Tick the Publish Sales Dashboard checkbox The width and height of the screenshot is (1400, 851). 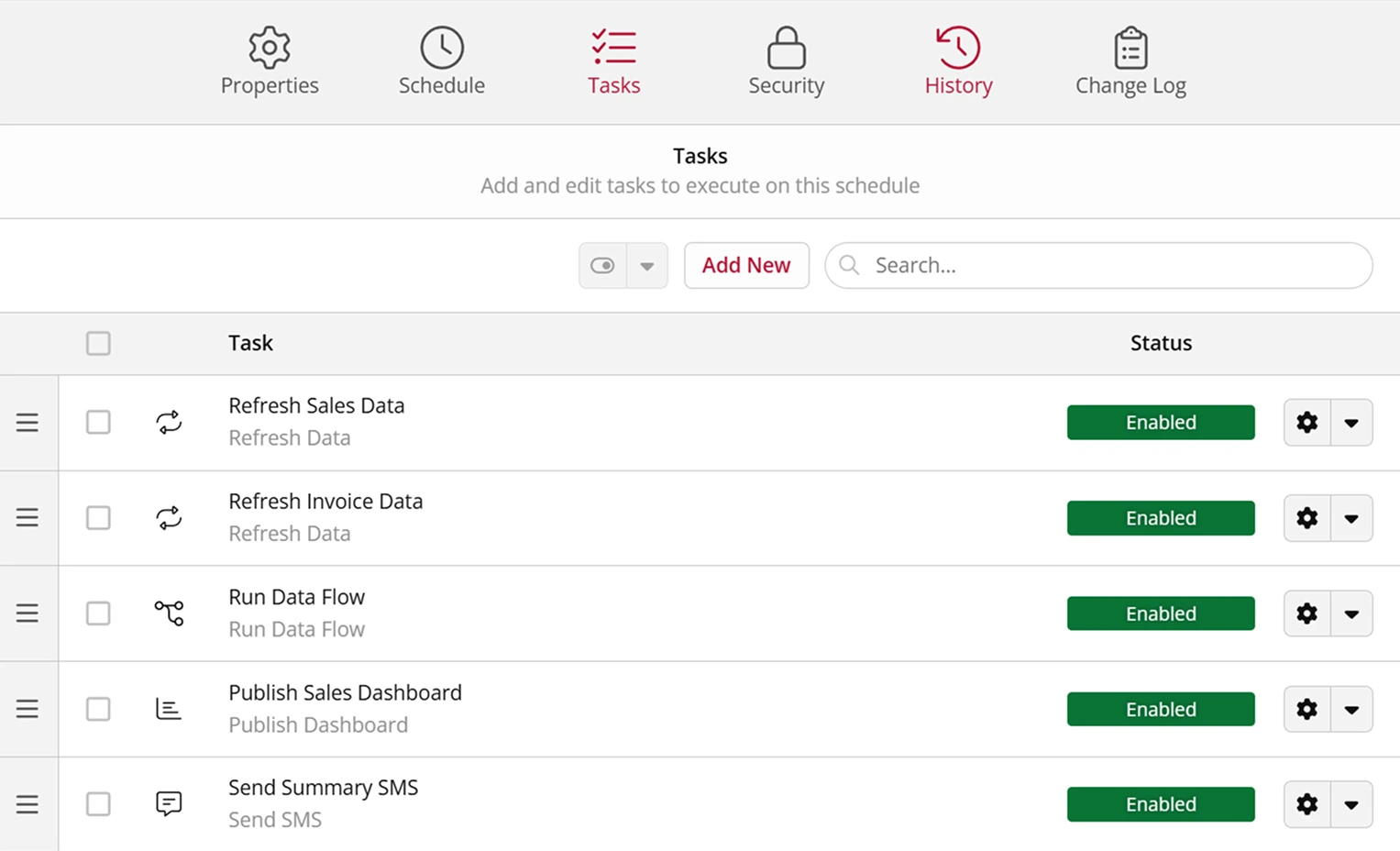(98, 709)
